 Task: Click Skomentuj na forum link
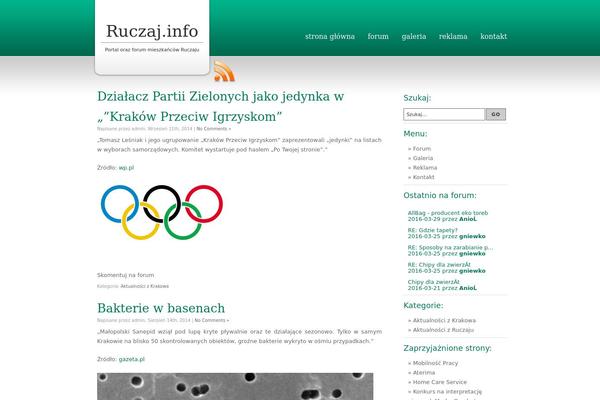tap(126, 275)
